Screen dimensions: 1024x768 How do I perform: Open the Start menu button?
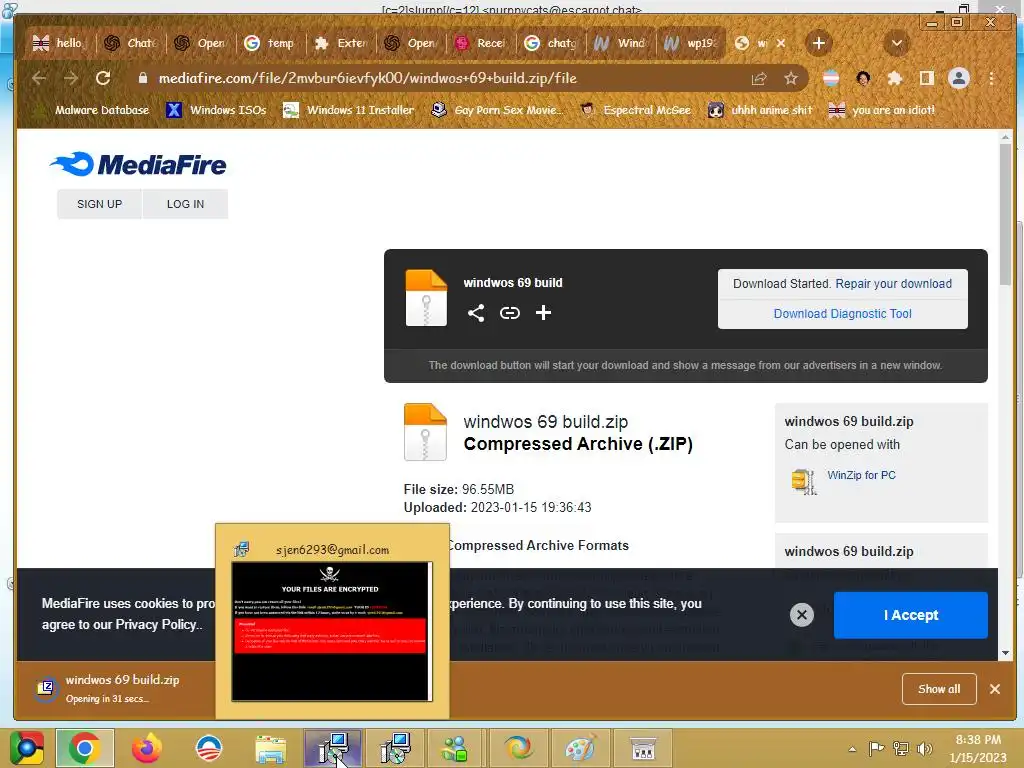(26, 748)
